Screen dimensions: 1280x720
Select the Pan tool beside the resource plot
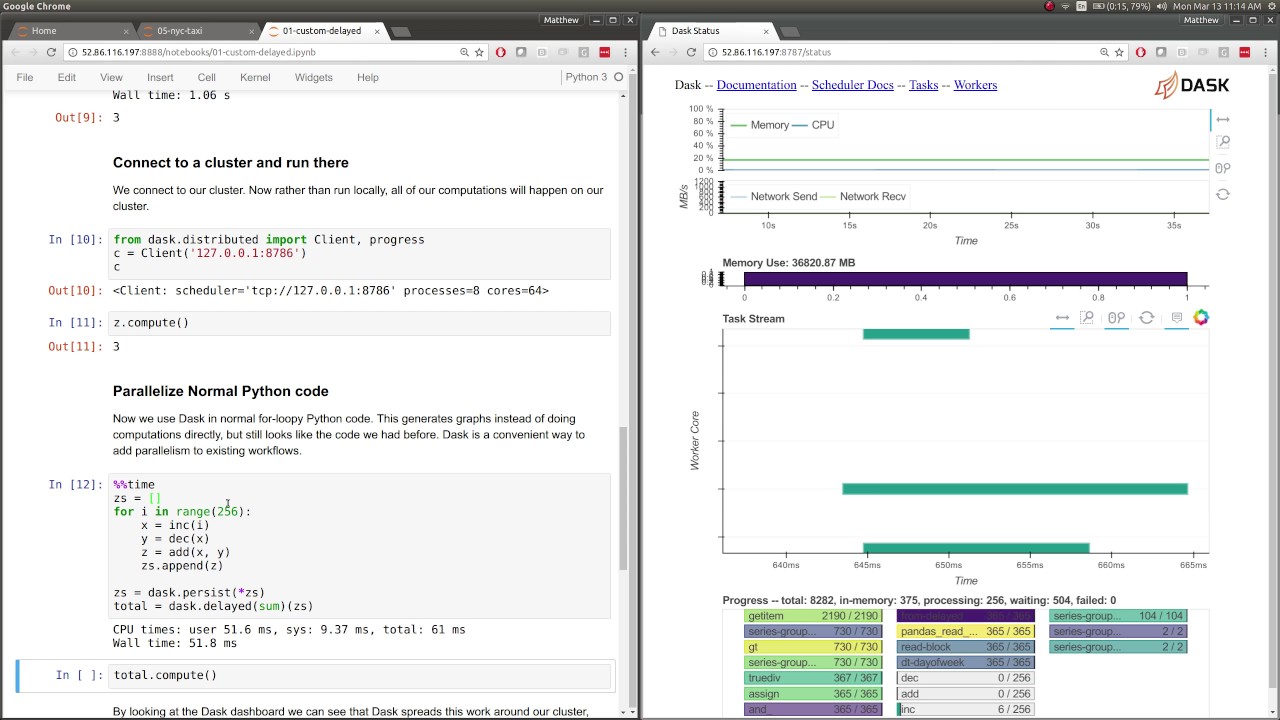pos(1222,119)
